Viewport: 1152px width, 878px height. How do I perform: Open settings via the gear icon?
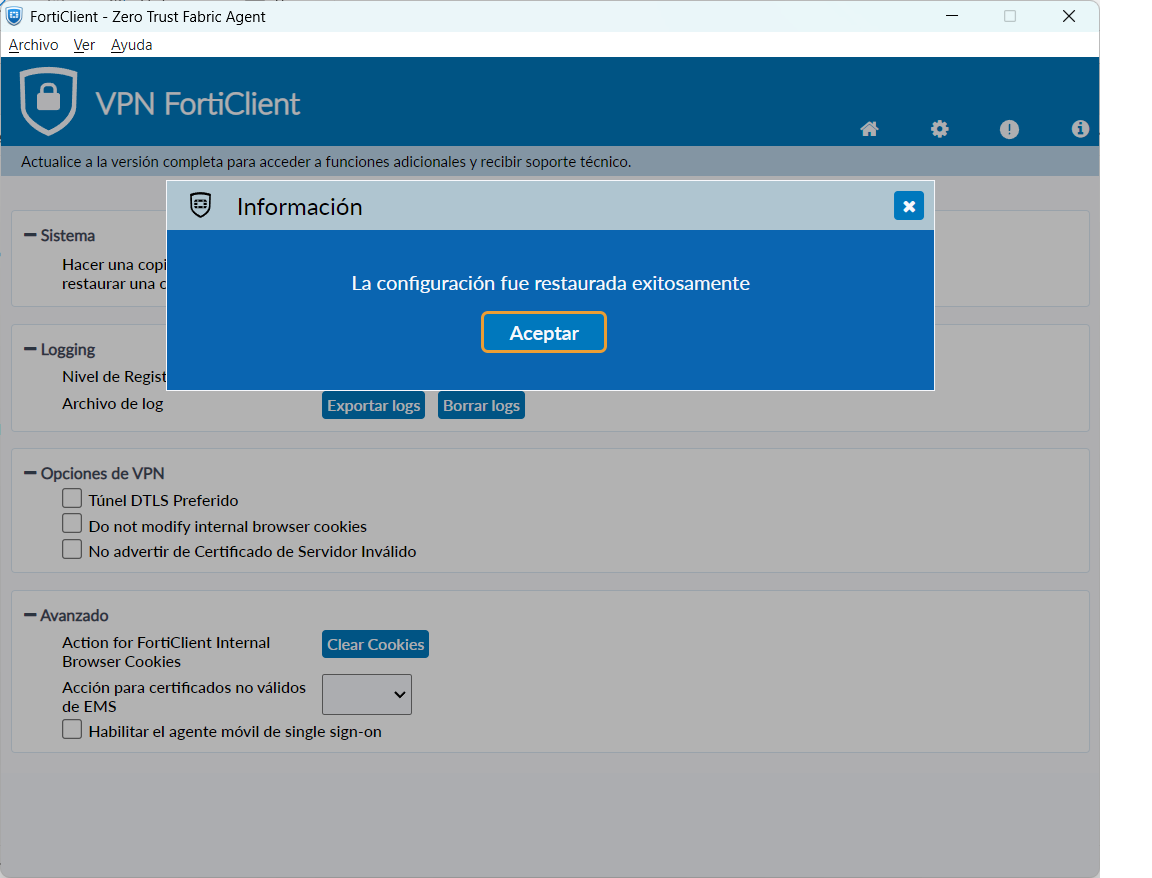[x=939, y=129]
